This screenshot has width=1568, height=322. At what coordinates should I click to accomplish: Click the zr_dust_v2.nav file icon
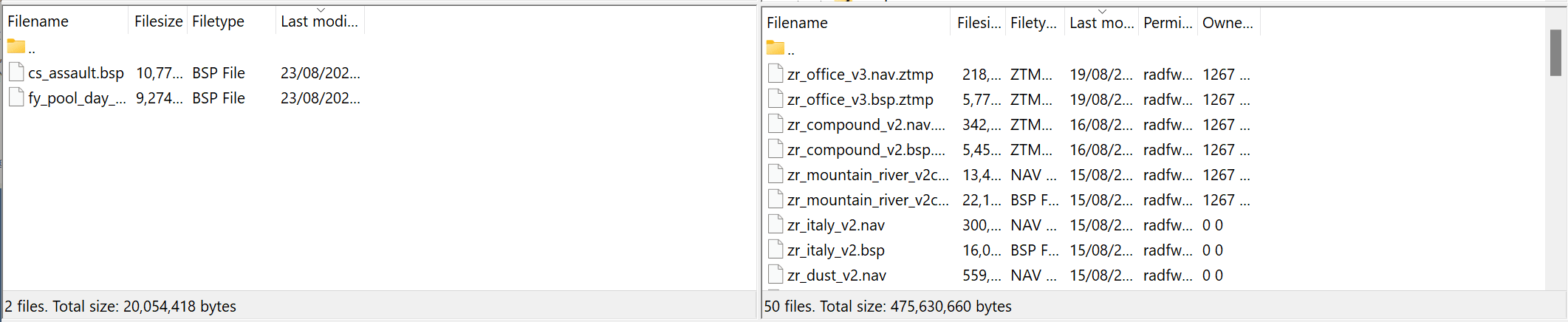[x=776, y=275]
